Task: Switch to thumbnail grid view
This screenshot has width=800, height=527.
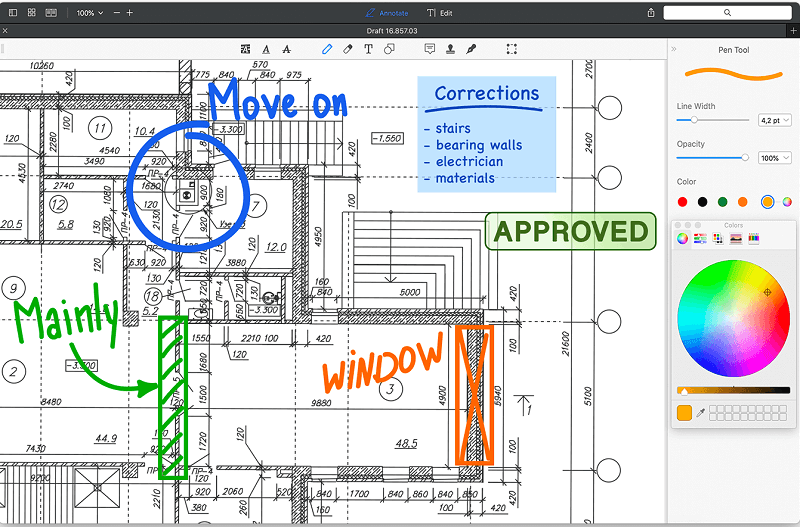Action: [x=32, y=13]
